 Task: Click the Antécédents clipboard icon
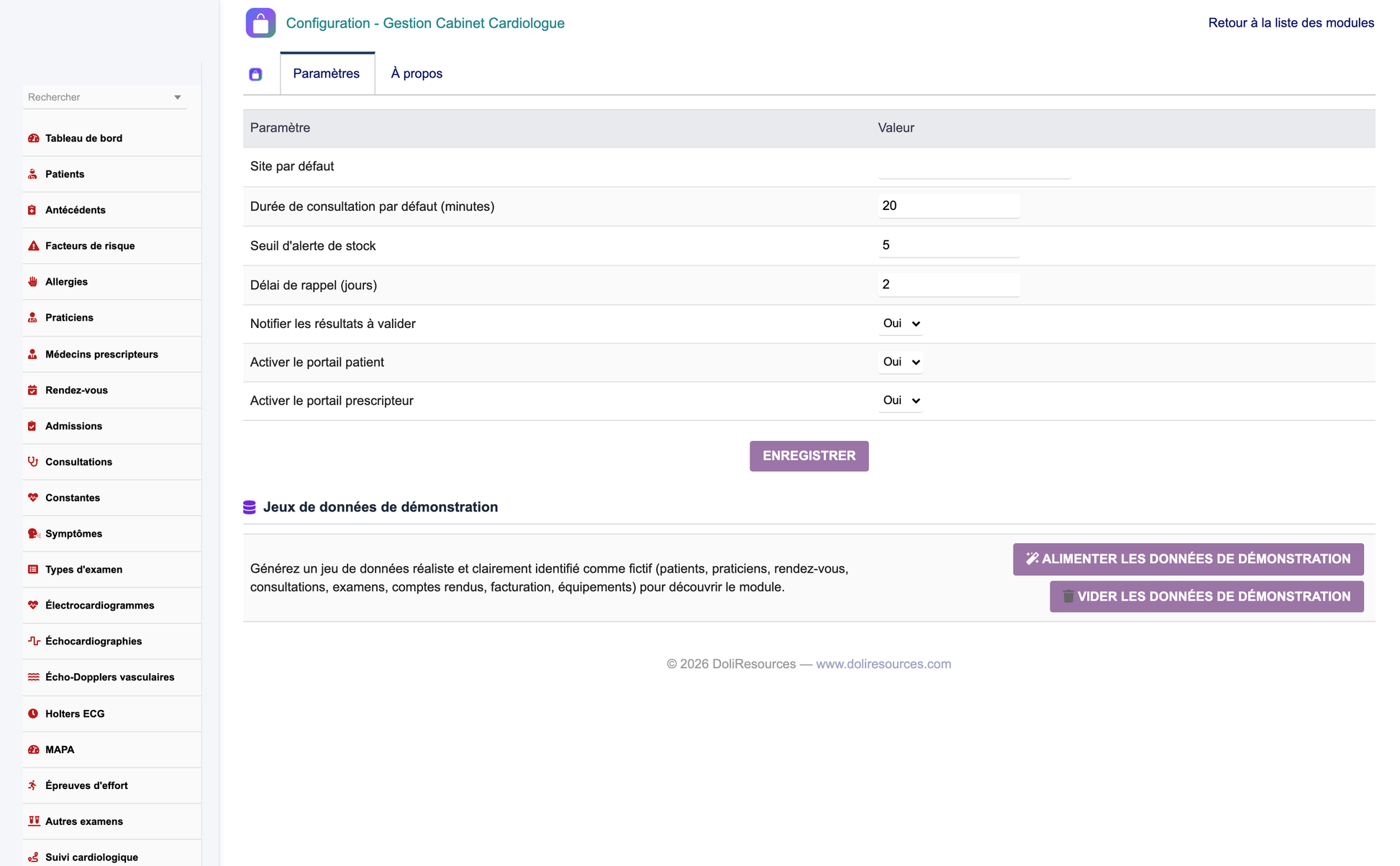[x=33, y=210]
